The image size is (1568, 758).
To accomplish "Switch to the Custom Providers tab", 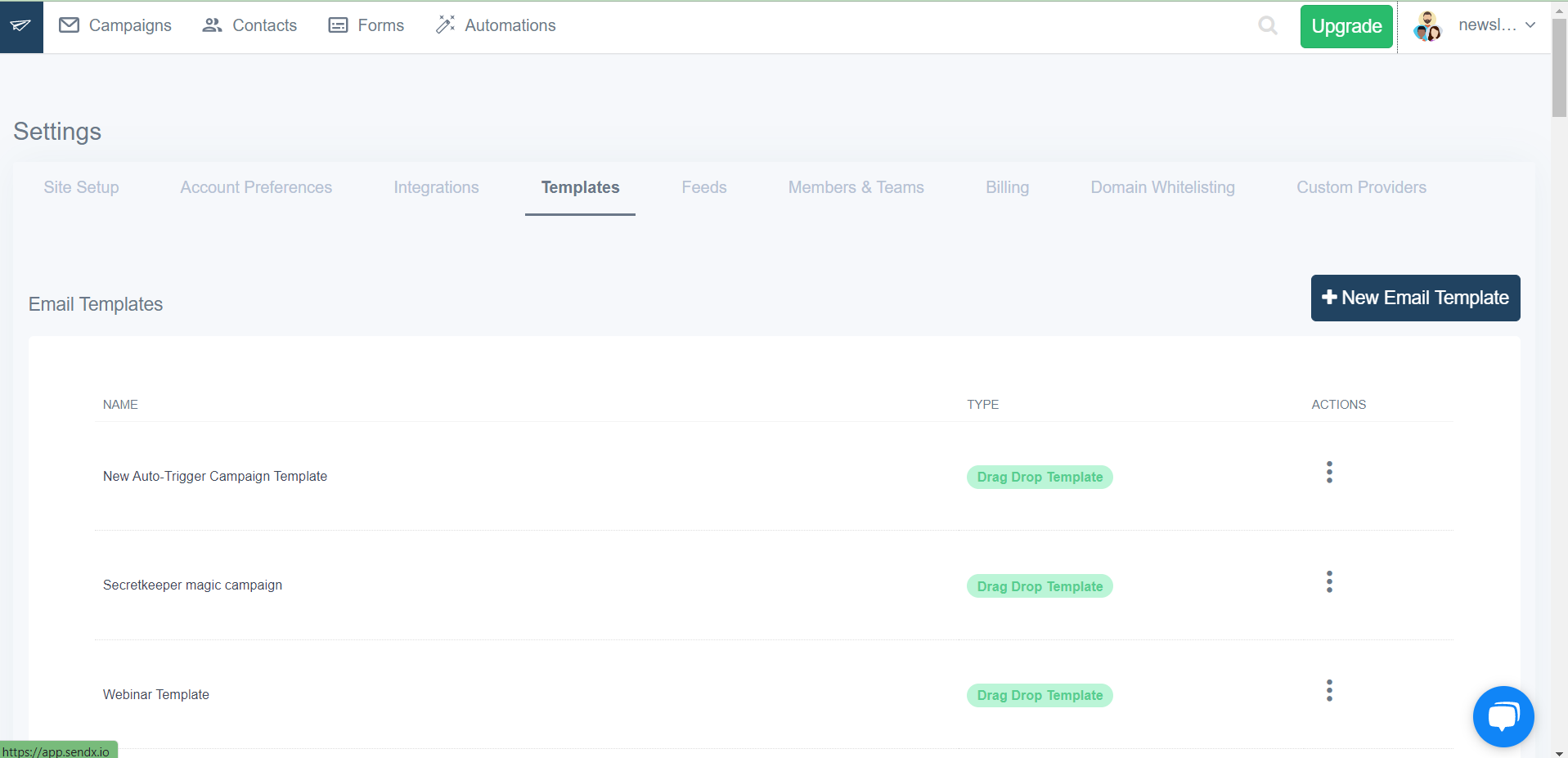I will 1361,187.
